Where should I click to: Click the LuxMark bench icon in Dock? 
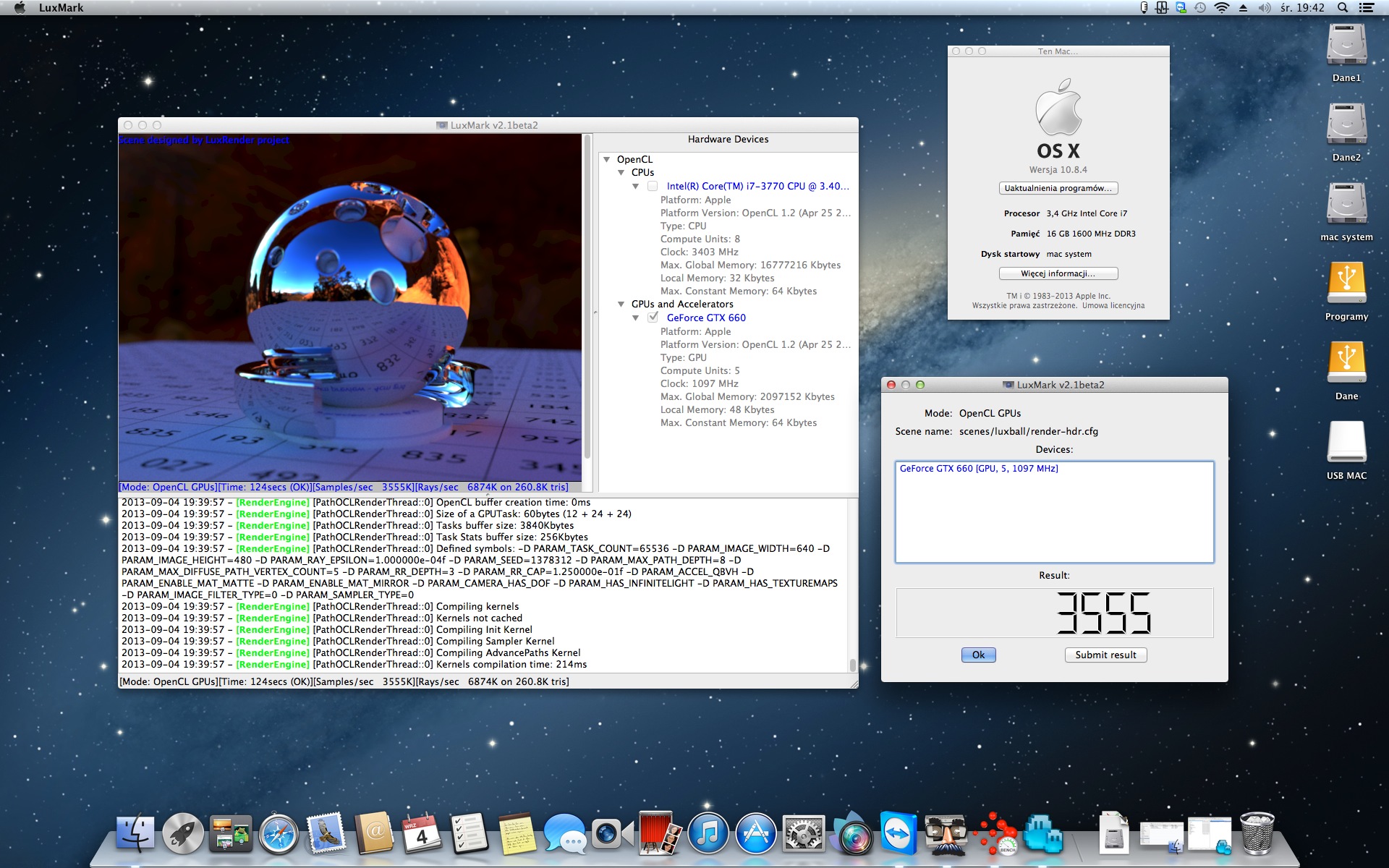995,833
